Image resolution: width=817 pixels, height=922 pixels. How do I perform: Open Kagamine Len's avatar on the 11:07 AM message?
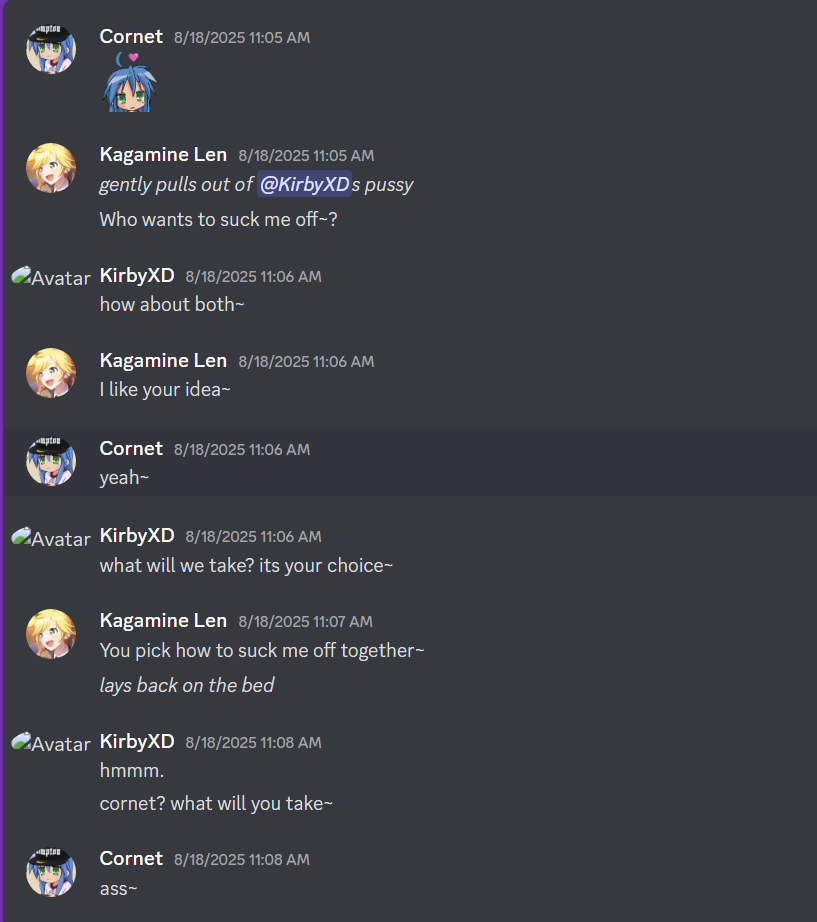[51, 634]
